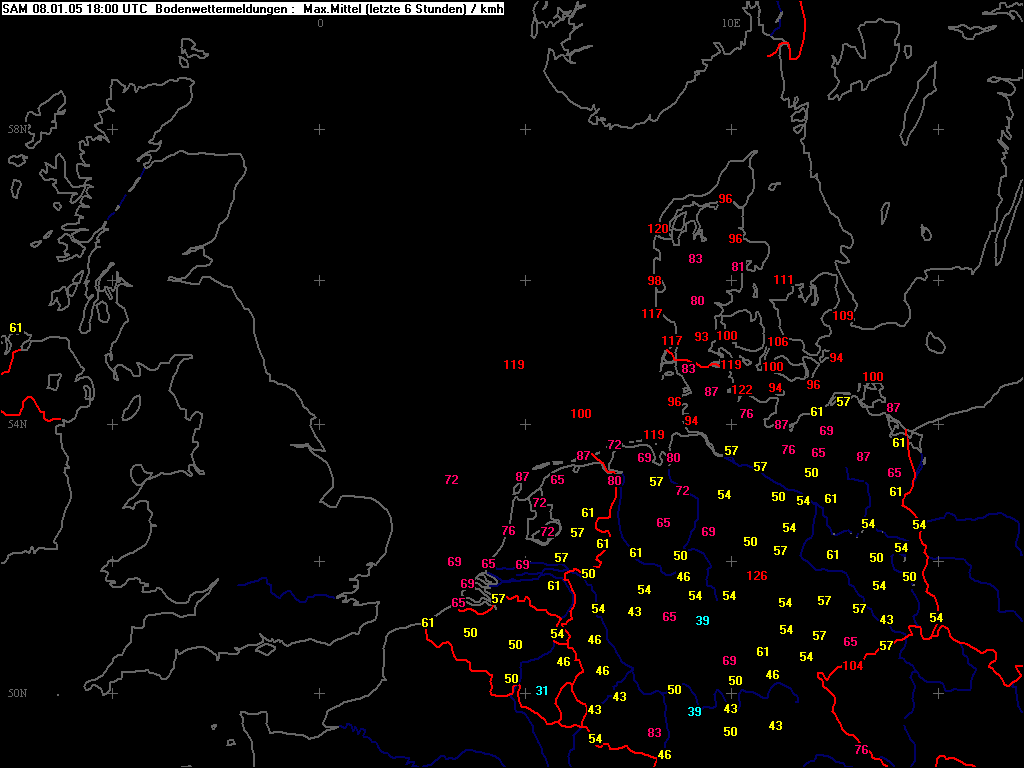Select the red 106 station reading

click(x=777, y=341)
